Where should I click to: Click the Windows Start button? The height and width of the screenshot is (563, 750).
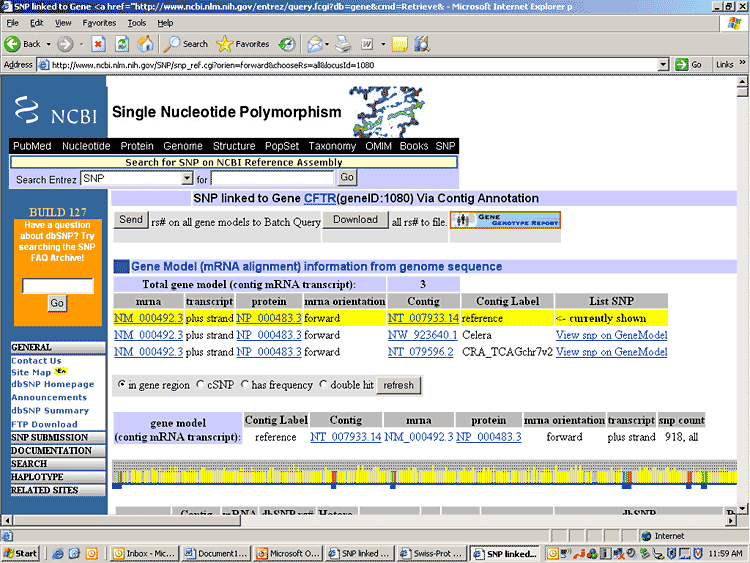[x=21, y=553]
